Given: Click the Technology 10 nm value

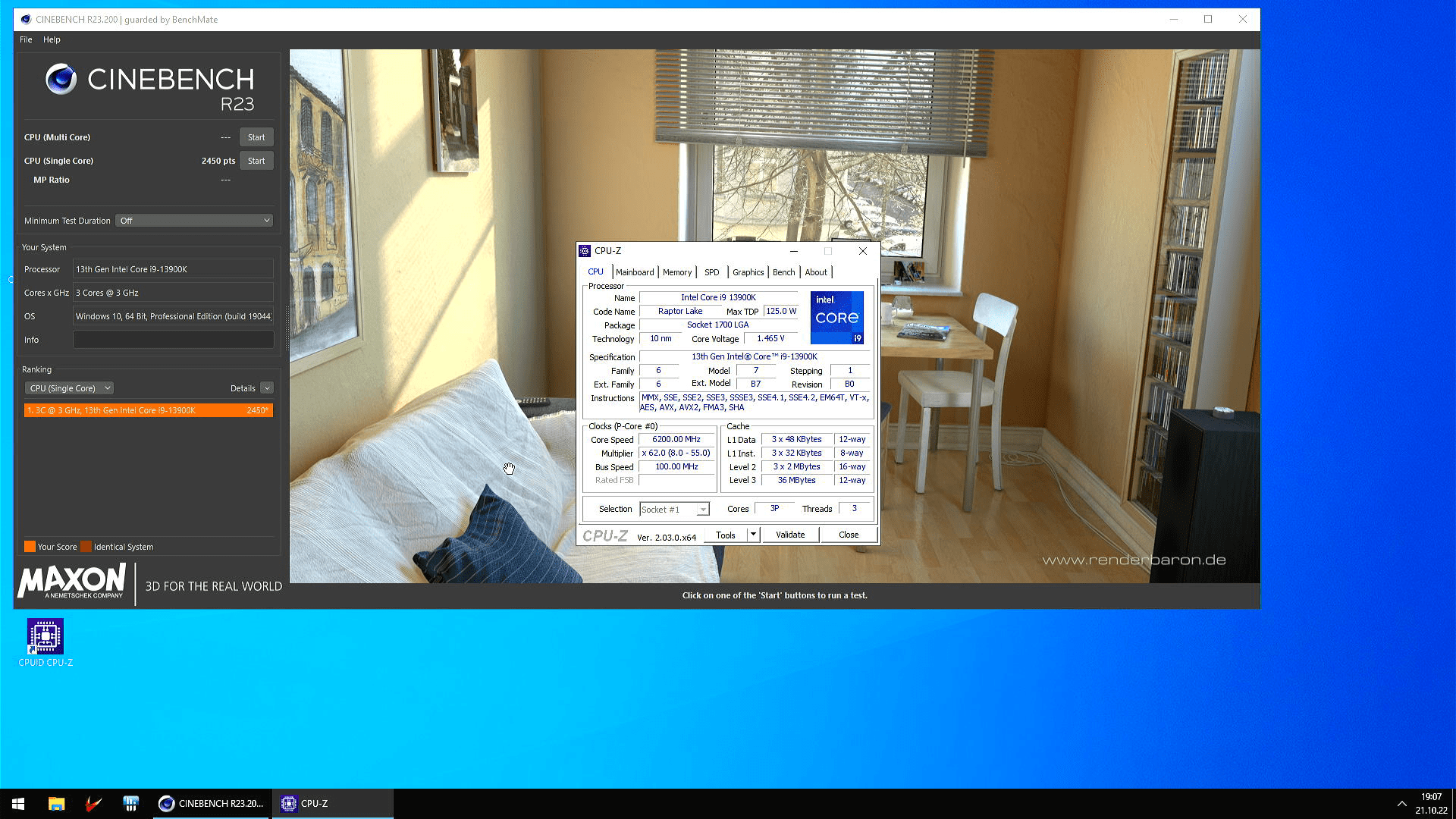Looking at the screenshot, I should tap(661, 339).
